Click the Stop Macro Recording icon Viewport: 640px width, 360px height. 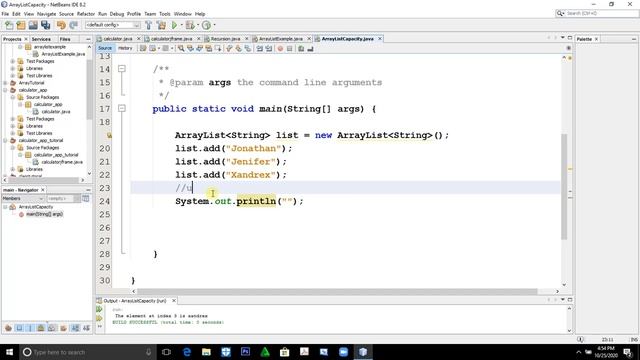tap(289, 49)
